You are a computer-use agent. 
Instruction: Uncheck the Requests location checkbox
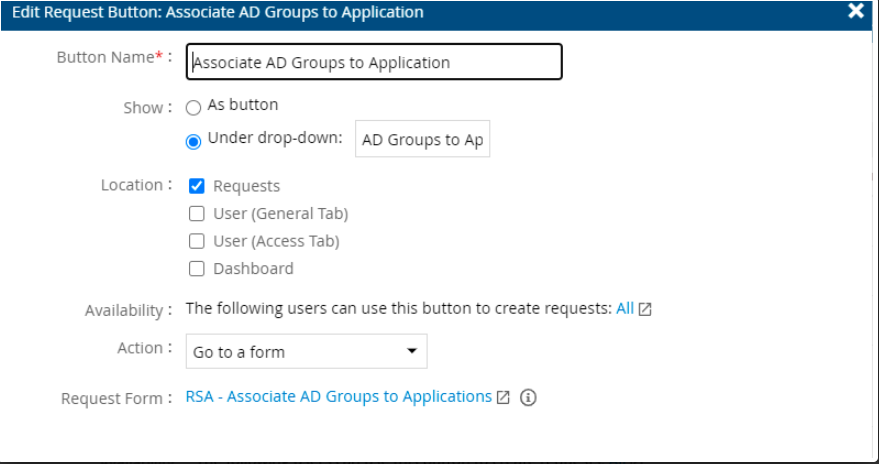(x=197, y=186)
